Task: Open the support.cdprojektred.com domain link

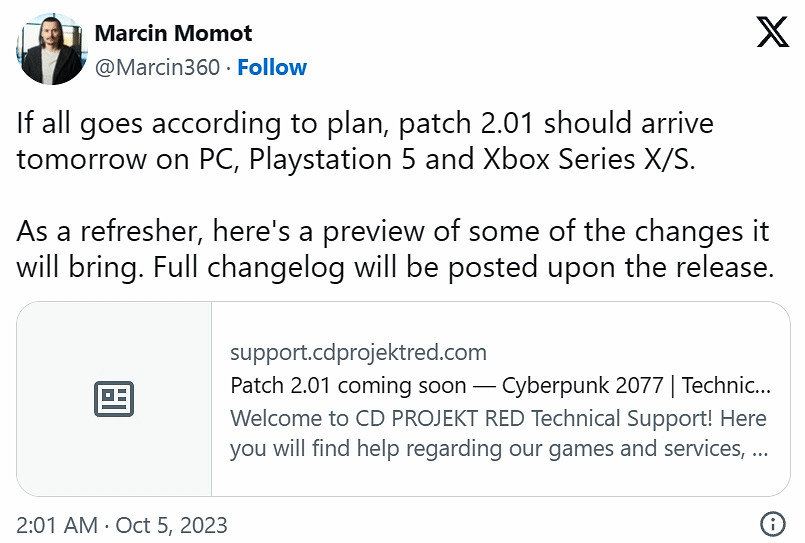Action: (358, 352)
